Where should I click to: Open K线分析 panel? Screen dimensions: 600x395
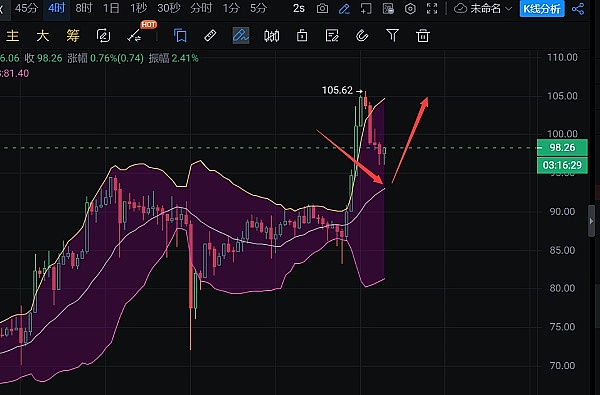(542, 8)
